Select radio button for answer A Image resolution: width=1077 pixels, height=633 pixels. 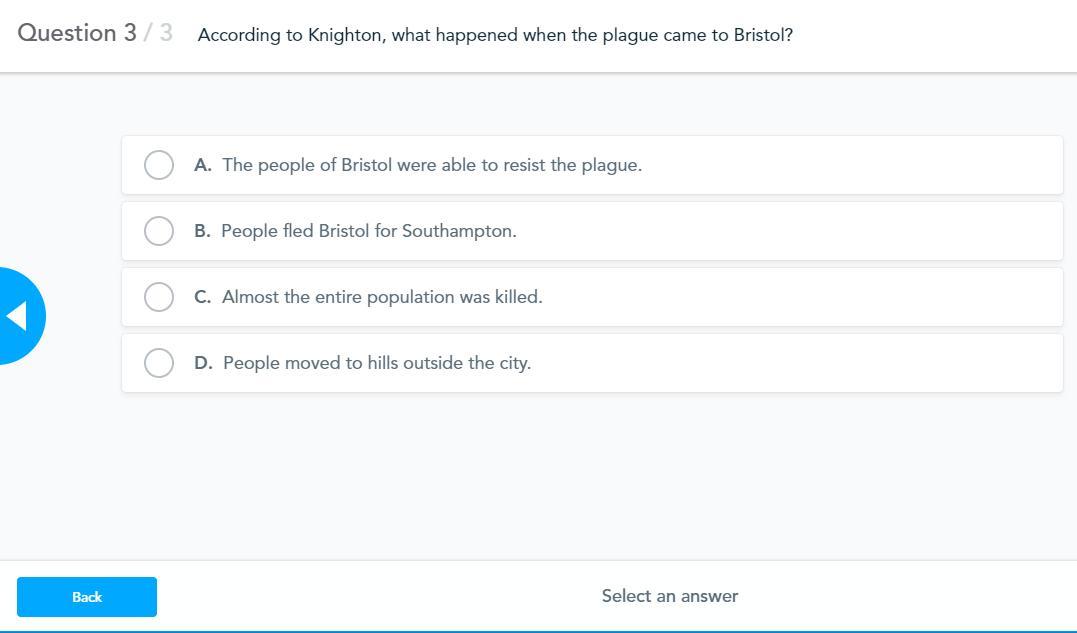click(x=159, y=165)
